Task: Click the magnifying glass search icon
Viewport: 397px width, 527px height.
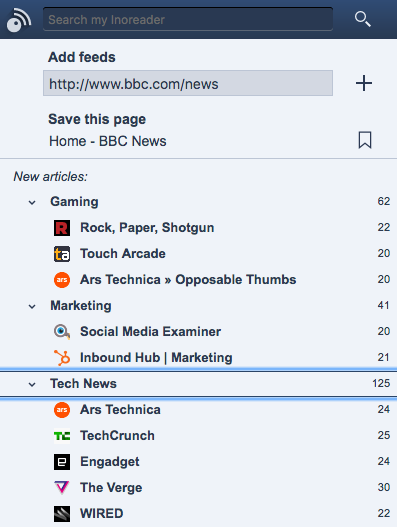Action: pyautogui.click(x=363, y=19)
